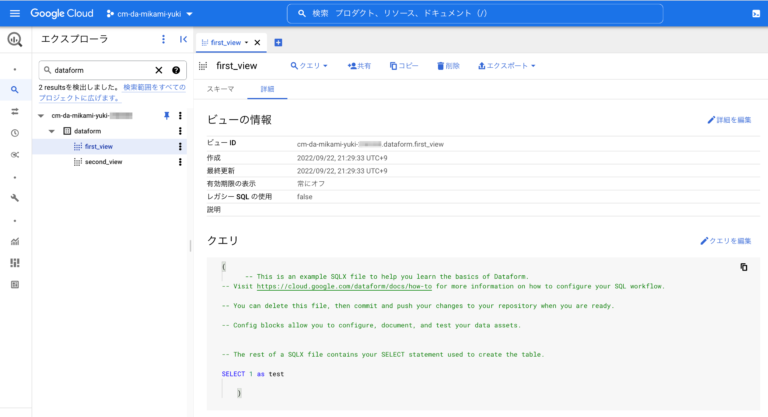Viewport: 768px width, 417px height.
Task: Open data transfers icon in left sidebar
Action: [15, 112]
